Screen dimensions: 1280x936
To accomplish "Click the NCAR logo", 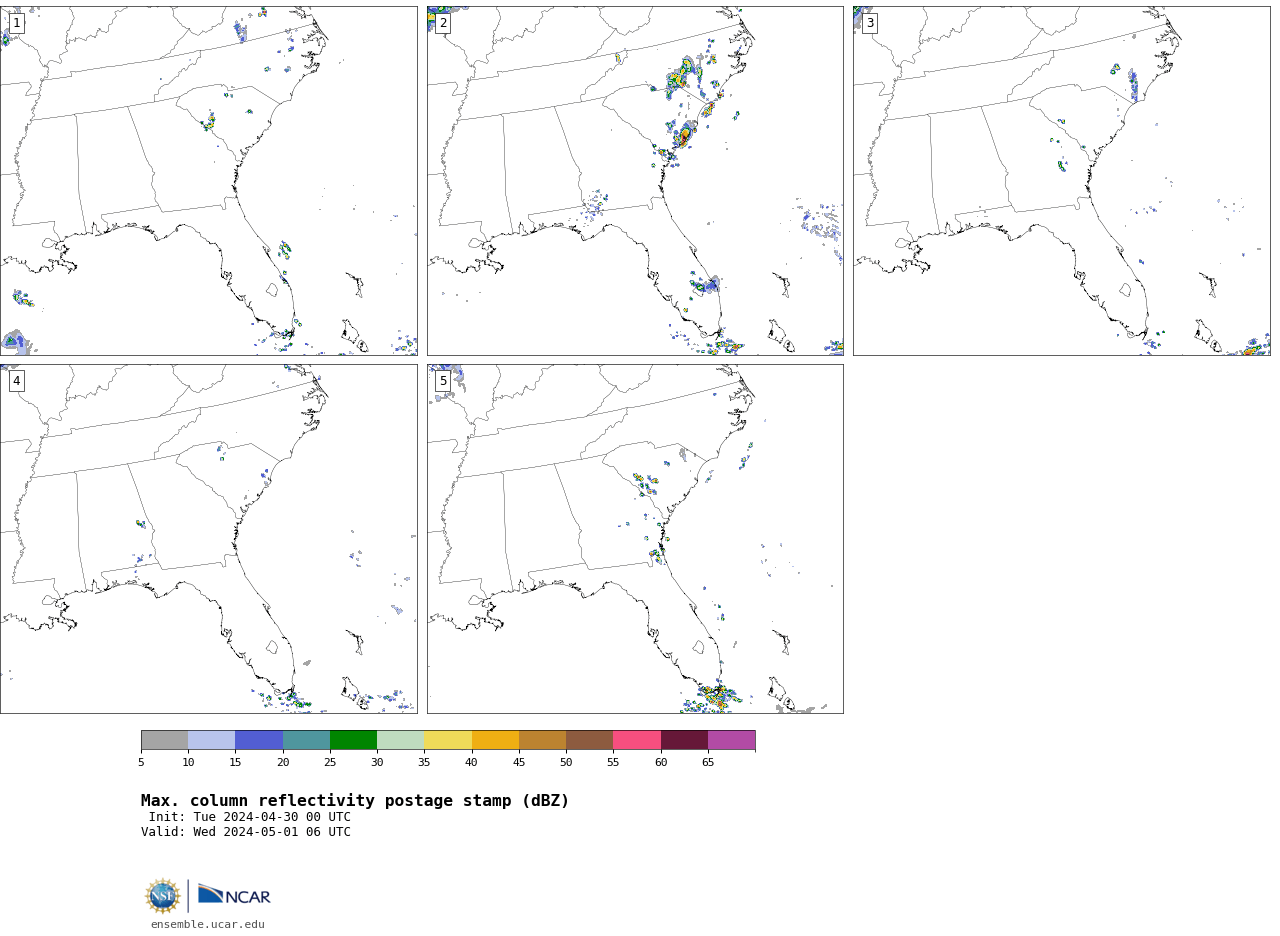I will (234, 895).
